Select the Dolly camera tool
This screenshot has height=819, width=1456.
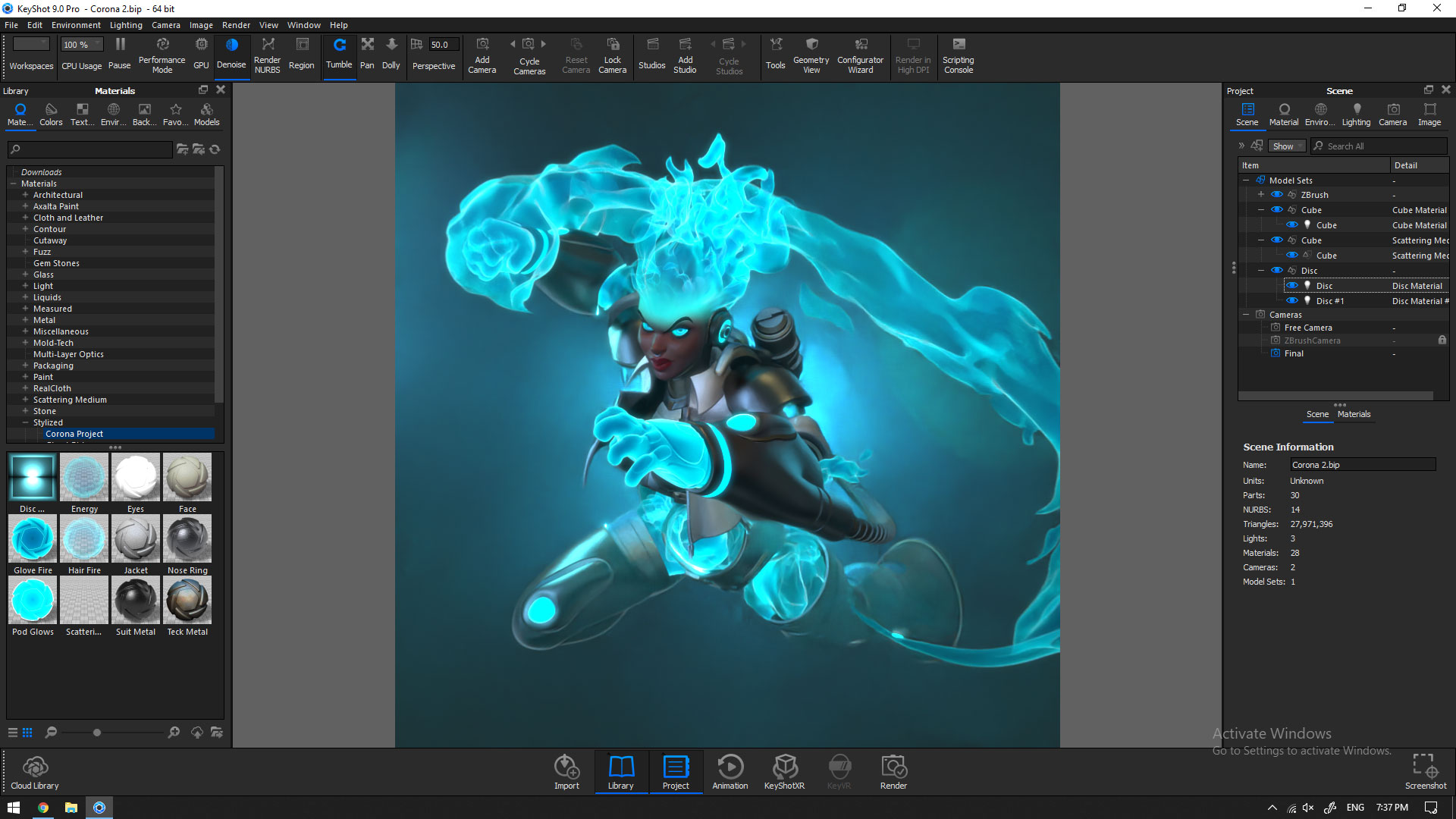coord(391,54)
